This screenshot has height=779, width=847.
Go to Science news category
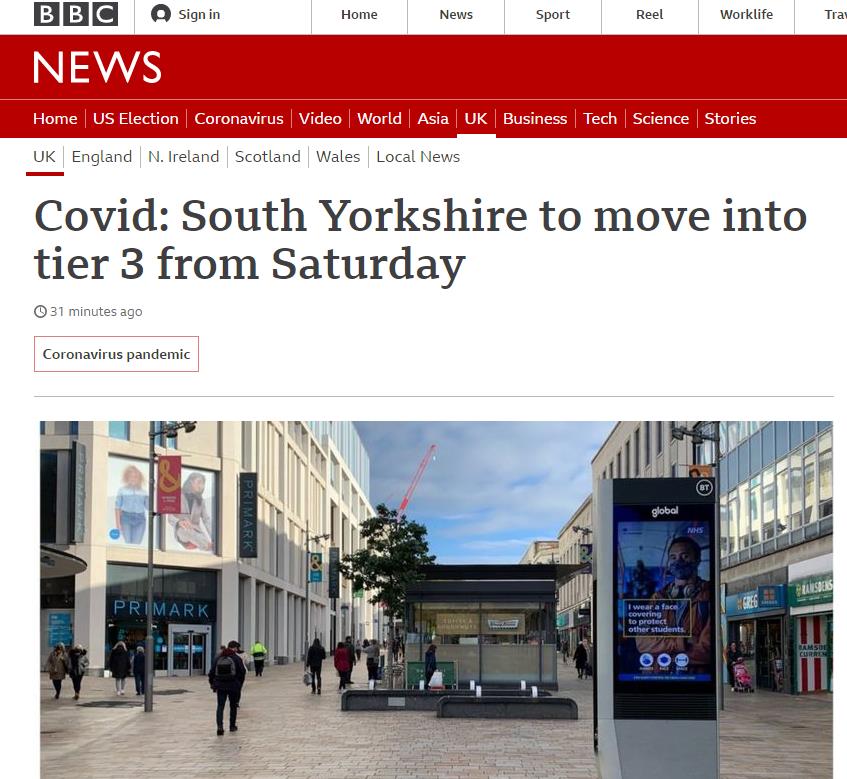[x=661, y=118]
